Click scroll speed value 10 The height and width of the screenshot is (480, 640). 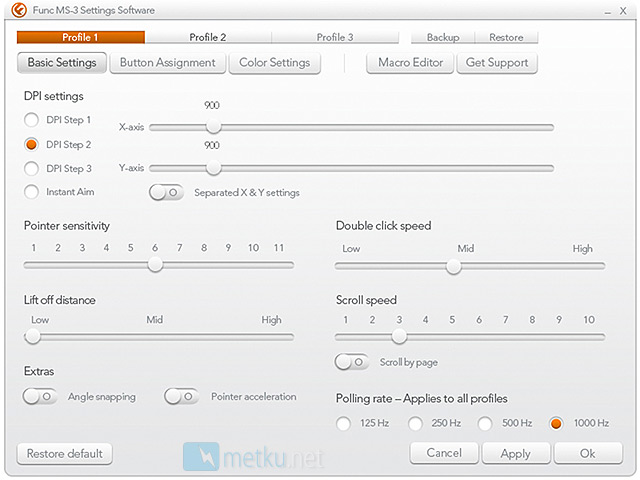589,320
